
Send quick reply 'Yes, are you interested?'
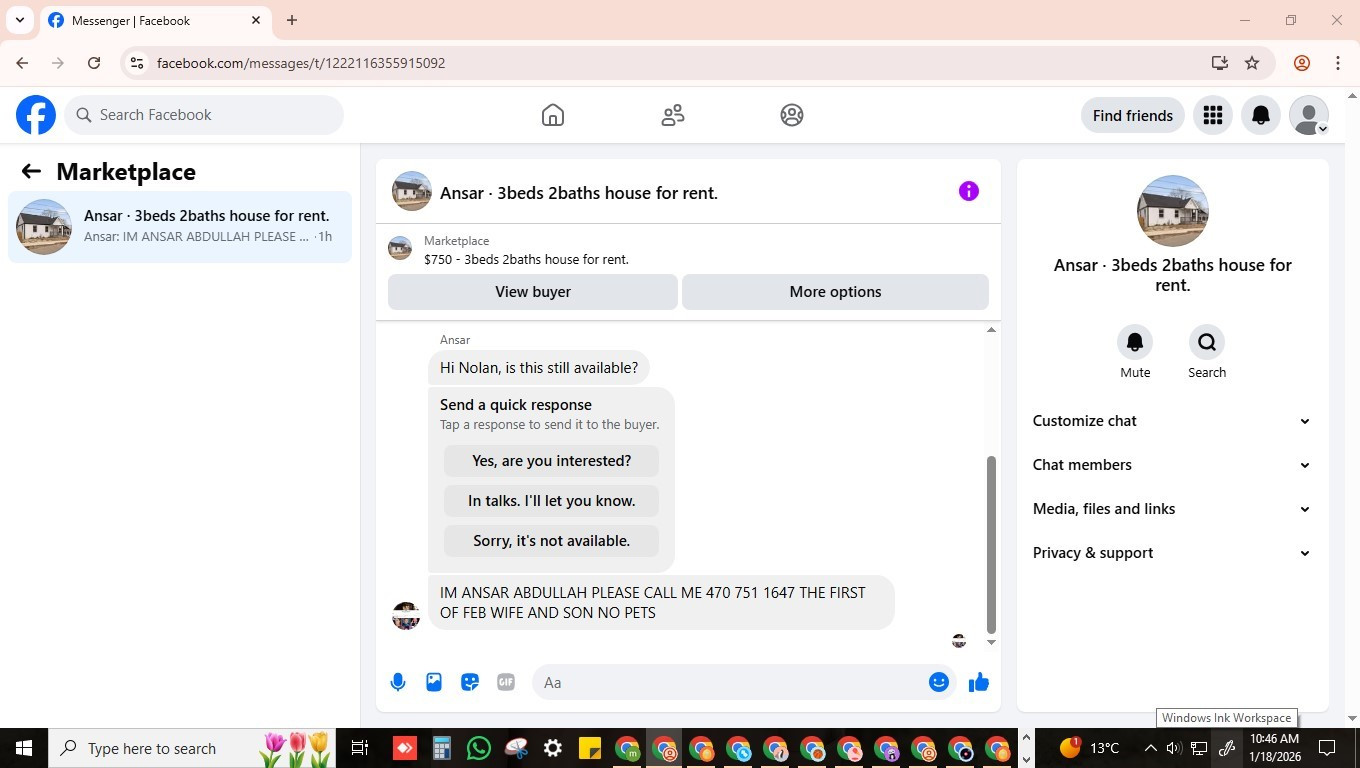[551, 461]
